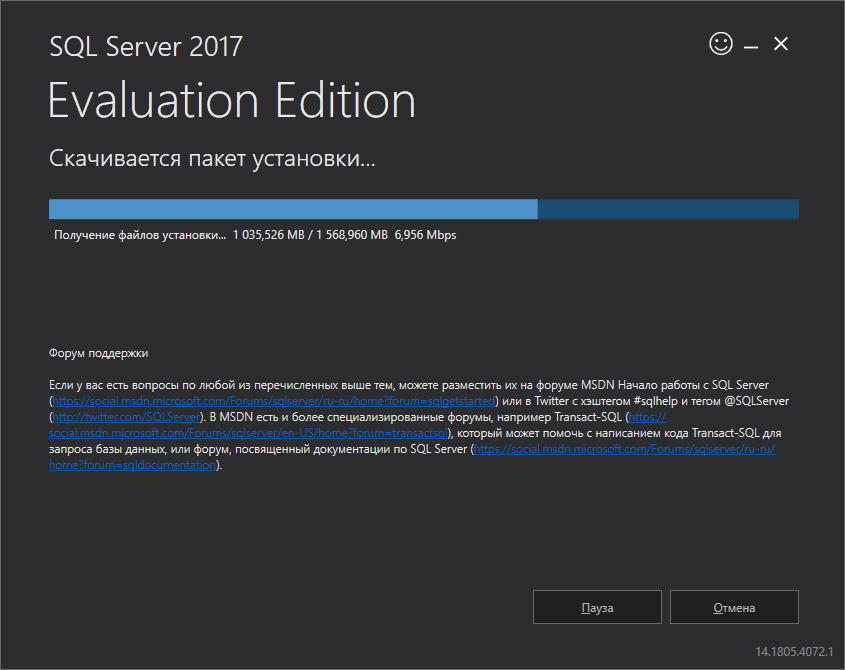
Task: Click the total size 1 568,960 MB
Action: pos(351,236)
